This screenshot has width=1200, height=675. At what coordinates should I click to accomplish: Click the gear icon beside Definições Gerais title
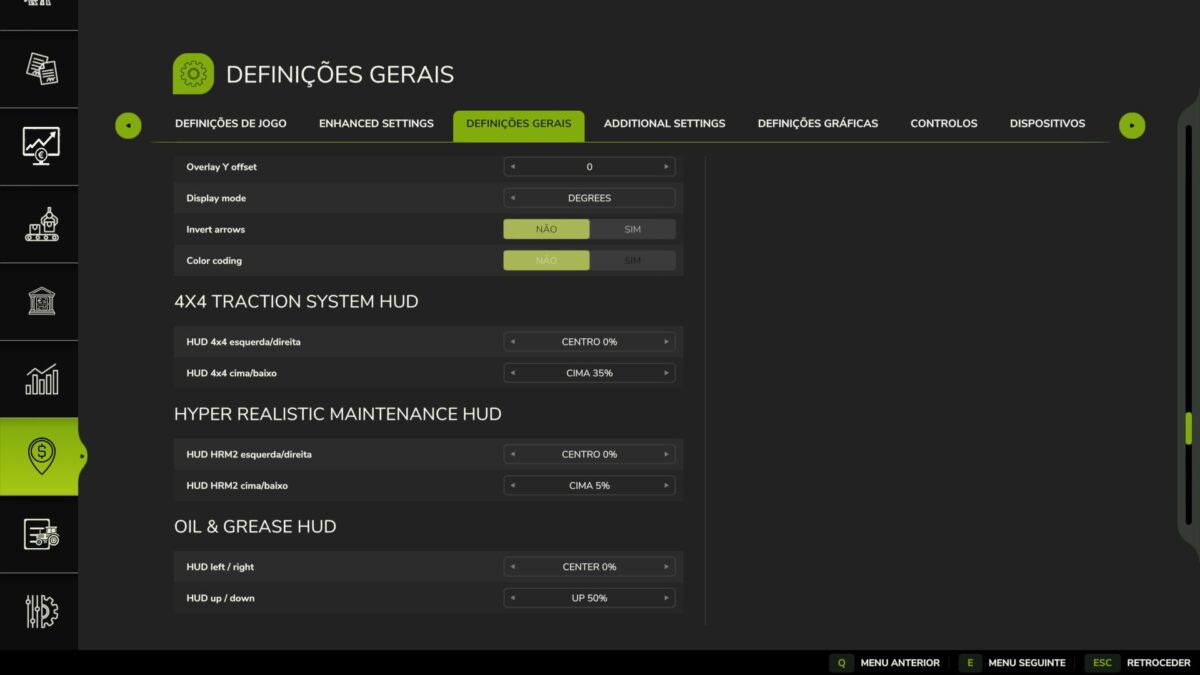click(x=193, y=74)
